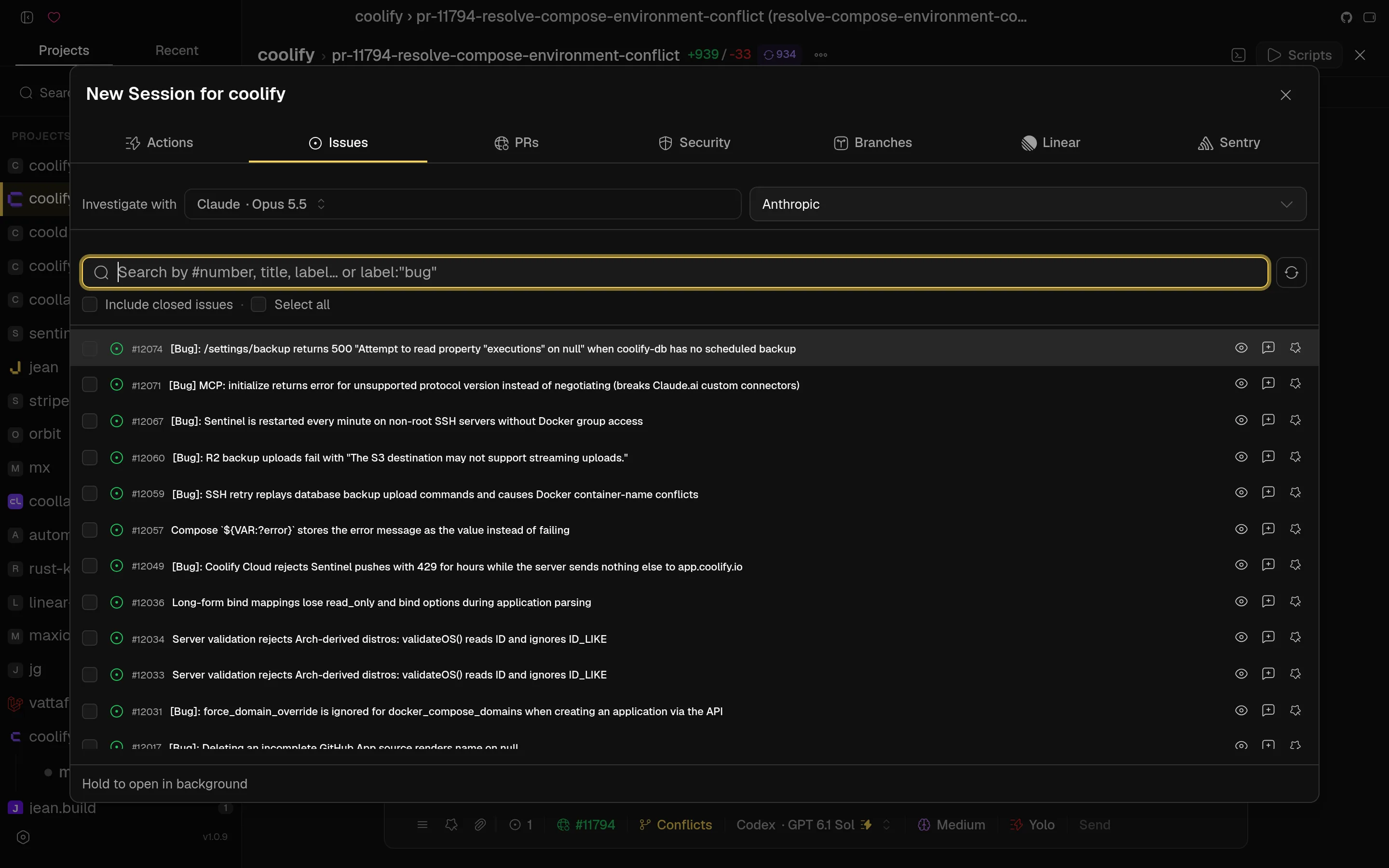The height and width of the screenshot is (868, 1389).
Task: Select checkbox for issue #12049
Action: click(90, 566)
